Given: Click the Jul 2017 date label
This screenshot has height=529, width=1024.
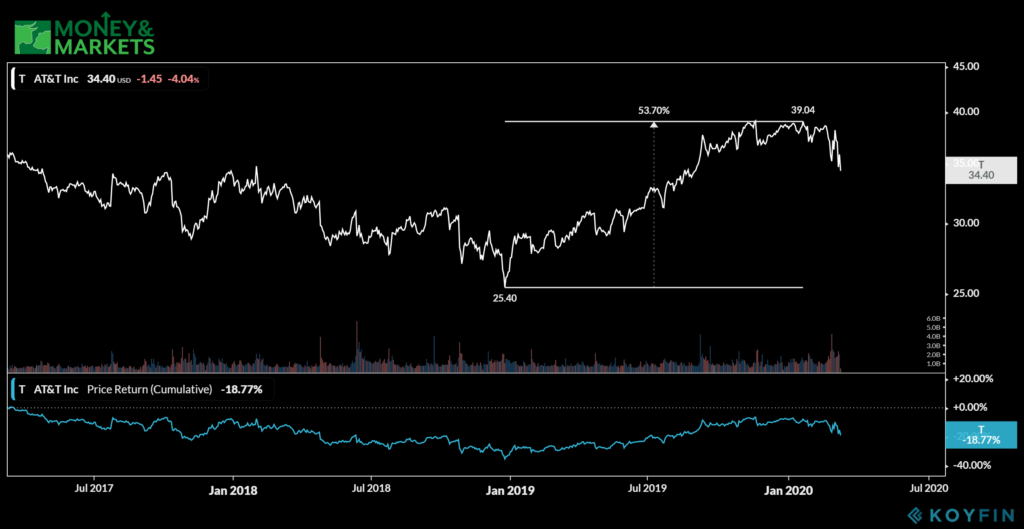Looking at the screenshot, I should click(93, 488).
